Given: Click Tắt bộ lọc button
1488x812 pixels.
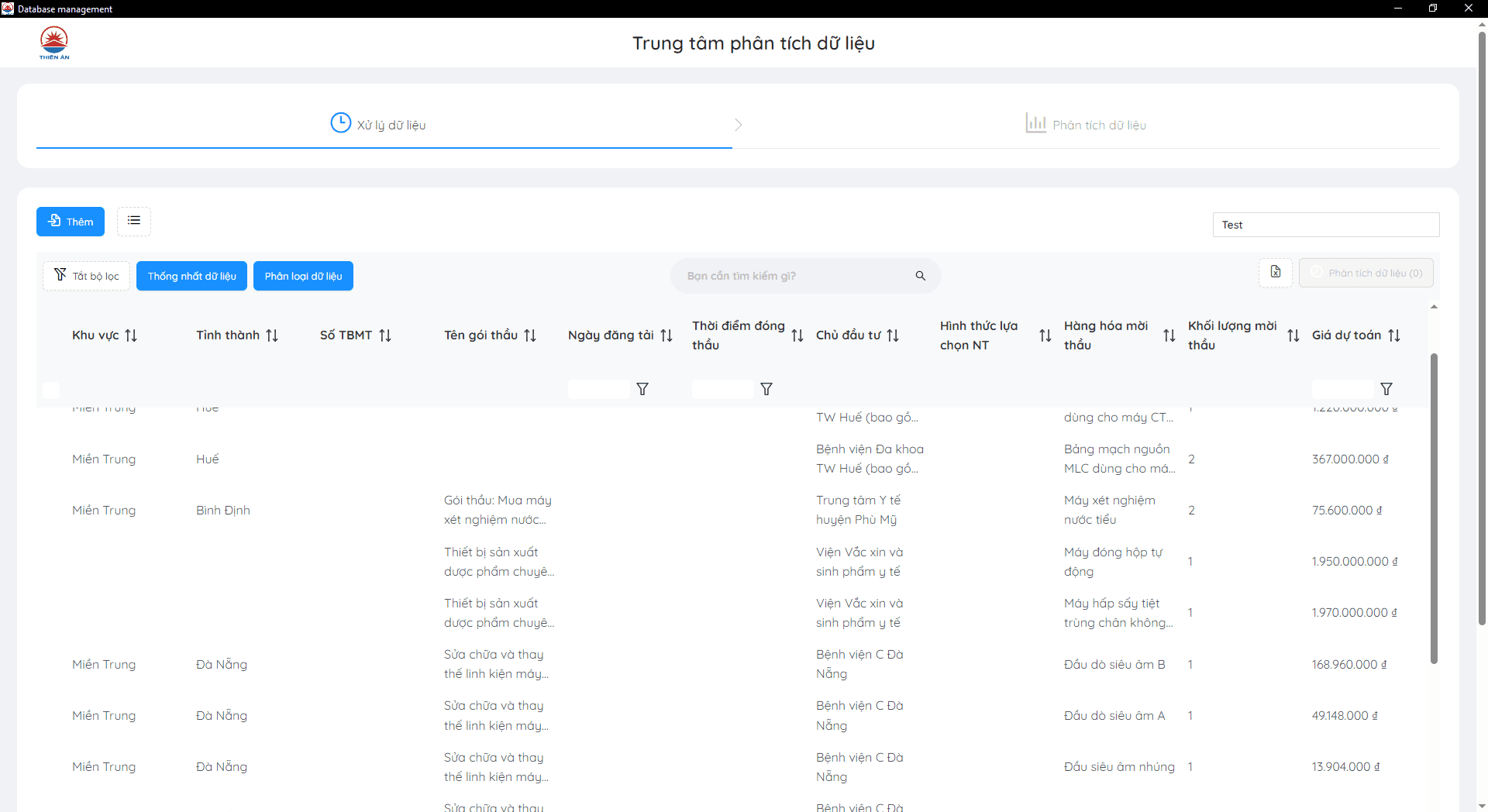Looking at the screenshot, I should click(x=87, y=276).
